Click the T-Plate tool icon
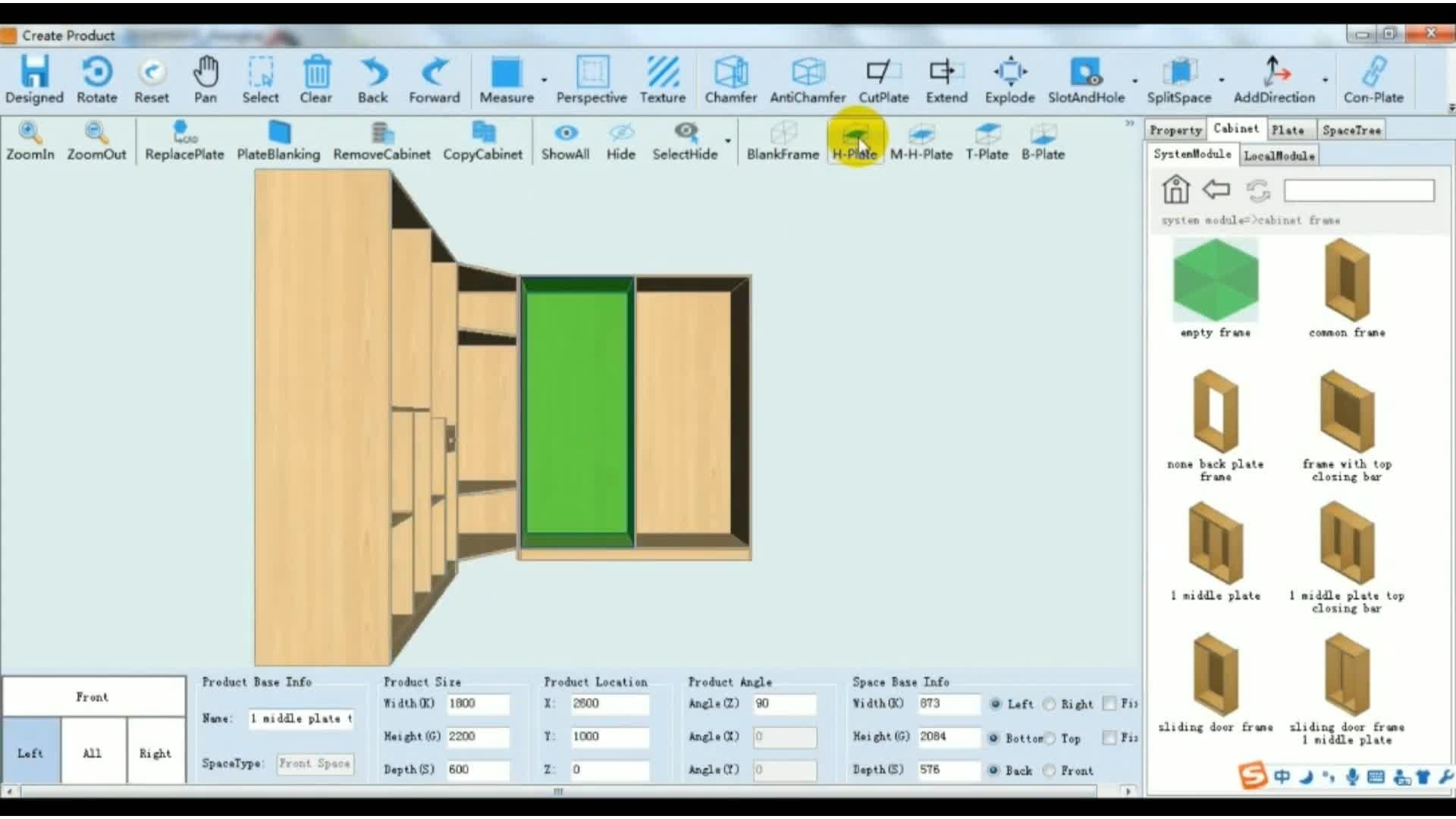 coord(987,134)
